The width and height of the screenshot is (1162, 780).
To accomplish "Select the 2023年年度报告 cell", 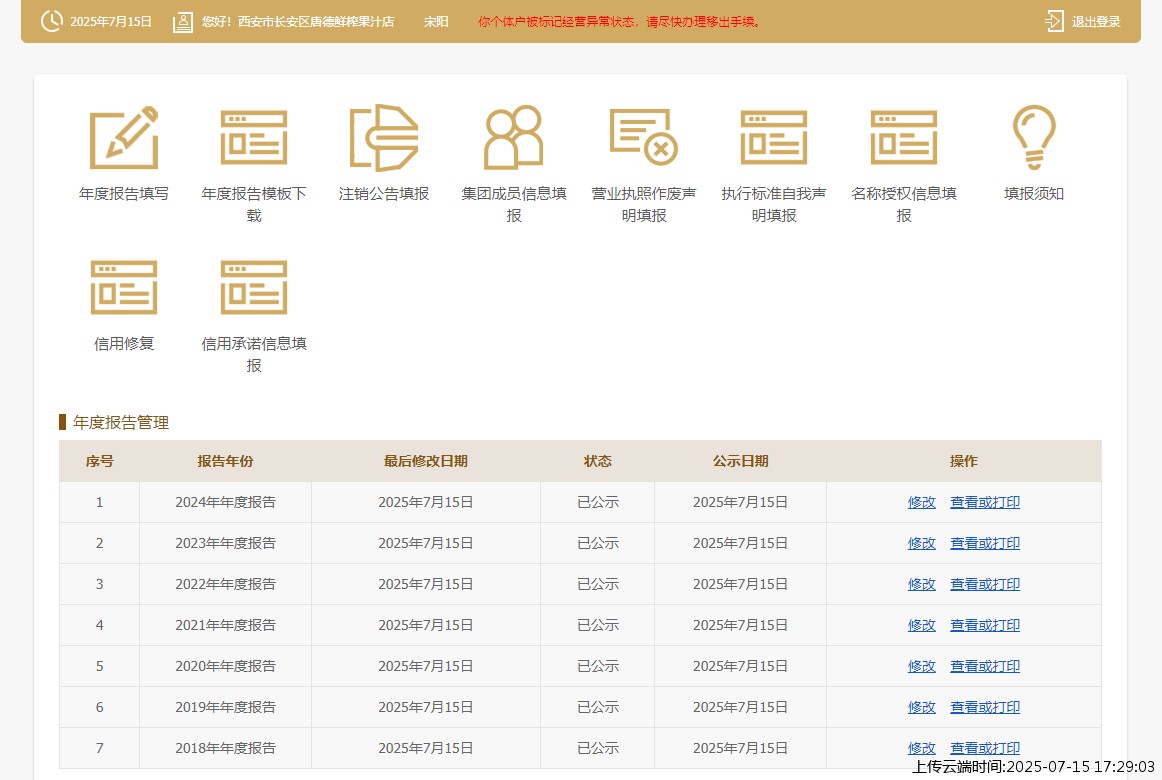I will coord(225,543).
